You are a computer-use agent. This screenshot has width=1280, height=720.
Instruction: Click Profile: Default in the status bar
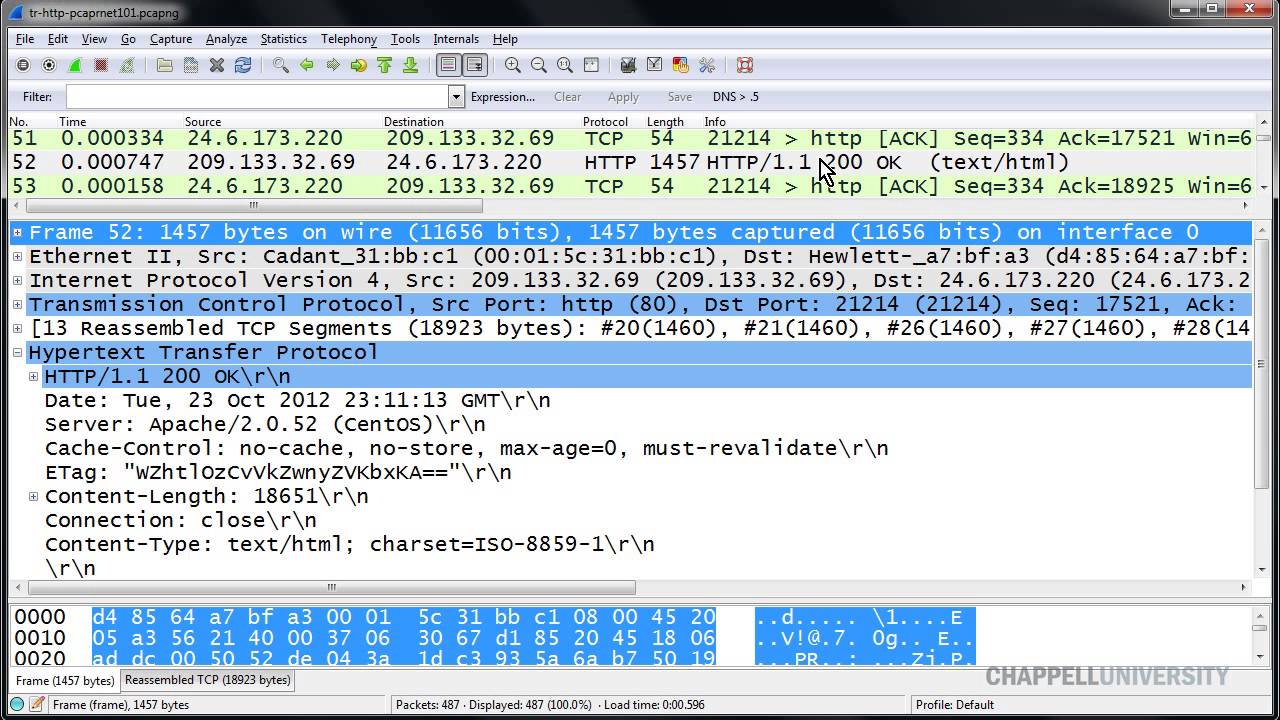[x=955, y=704]
